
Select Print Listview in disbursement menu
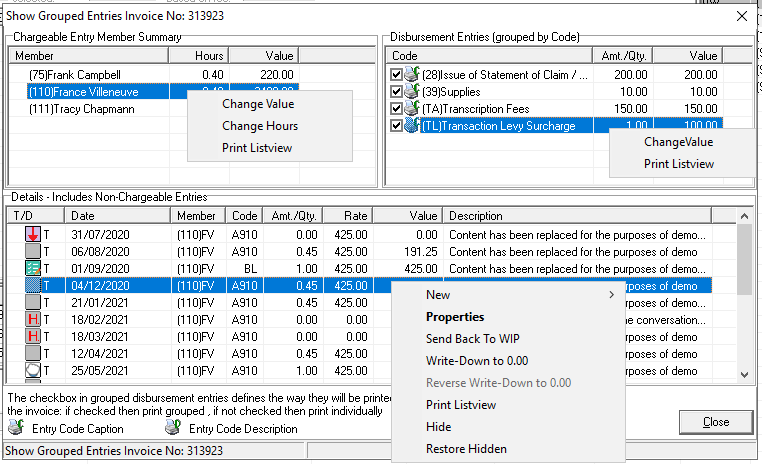tap(679, 164)
